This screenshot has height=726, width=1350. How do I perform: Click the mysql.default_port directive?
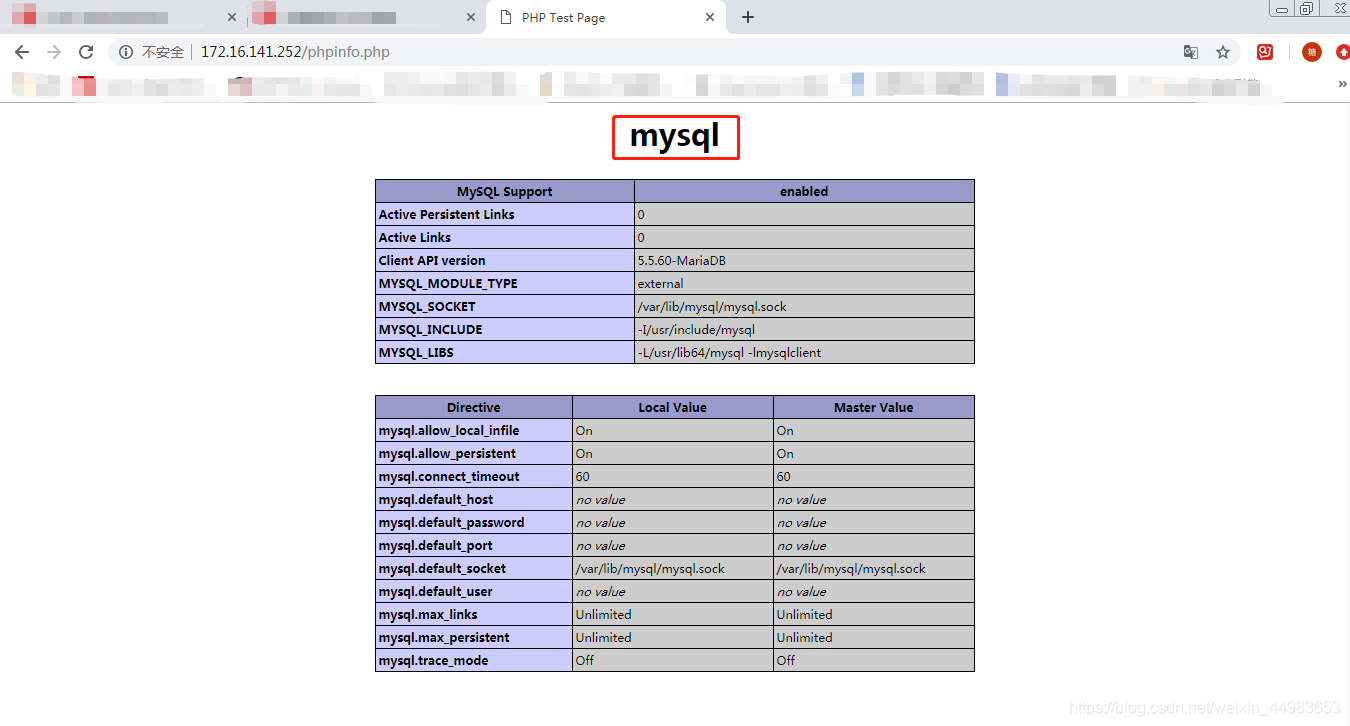[x=436, y=545]
